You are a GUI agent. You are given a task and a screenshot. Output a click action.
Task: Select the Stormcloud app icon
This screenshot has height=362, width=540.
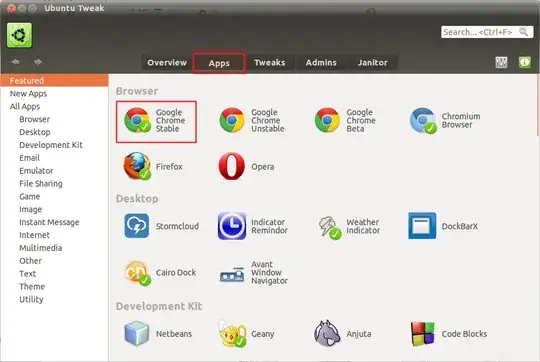coord(137,226)
